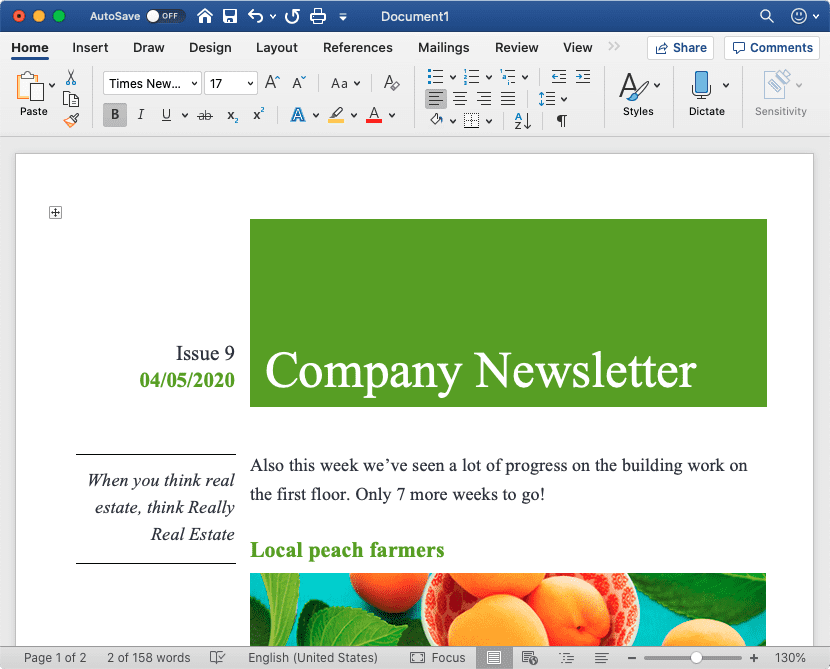This screenshot has height=669, width=830.
Task: Click the Paste clipboard icon
Action: click(30, 86)
